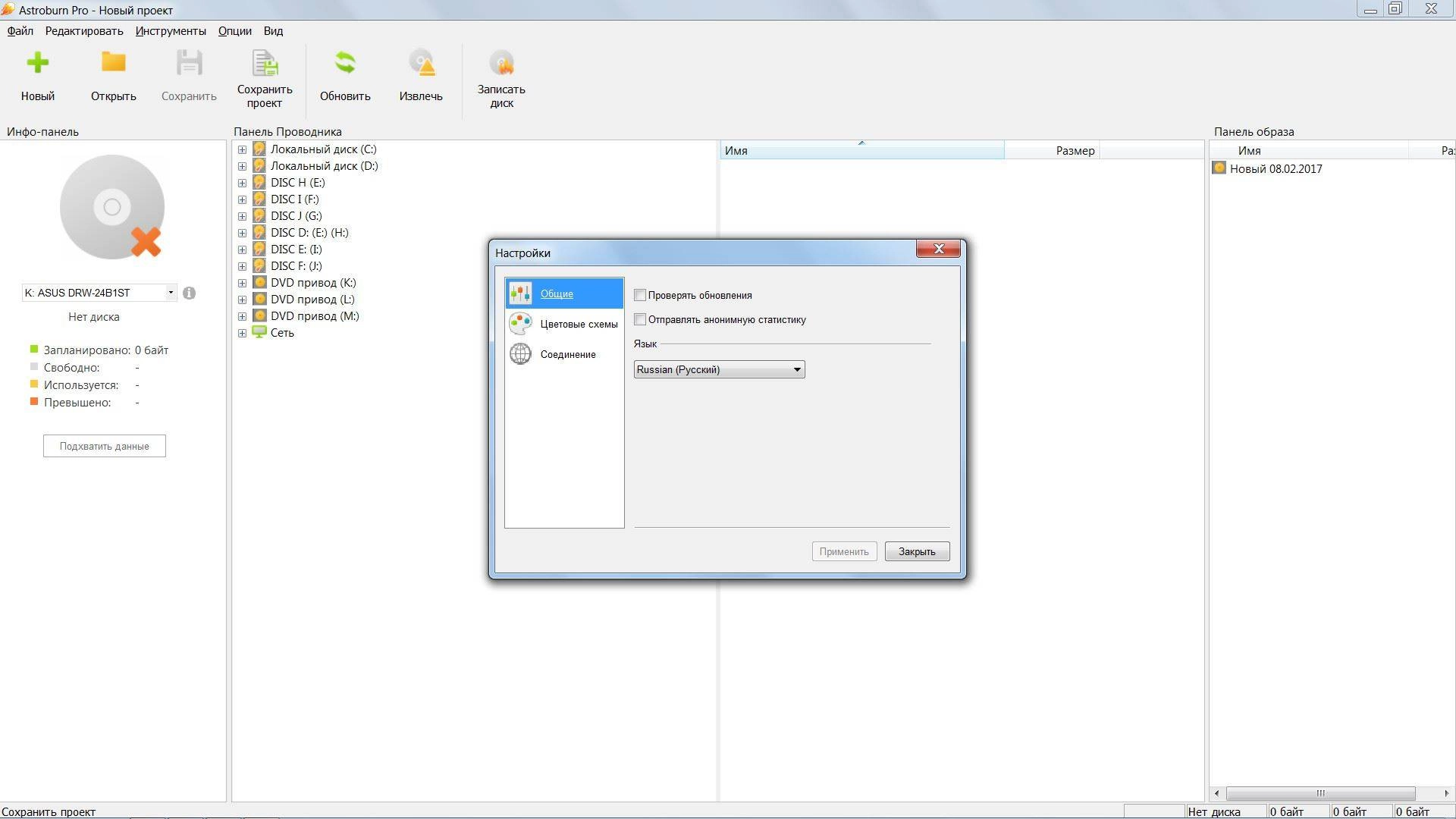Expand Локальный диск (C:) tree node
This screenshot has height=819, width=1456.
click(242, 149)
